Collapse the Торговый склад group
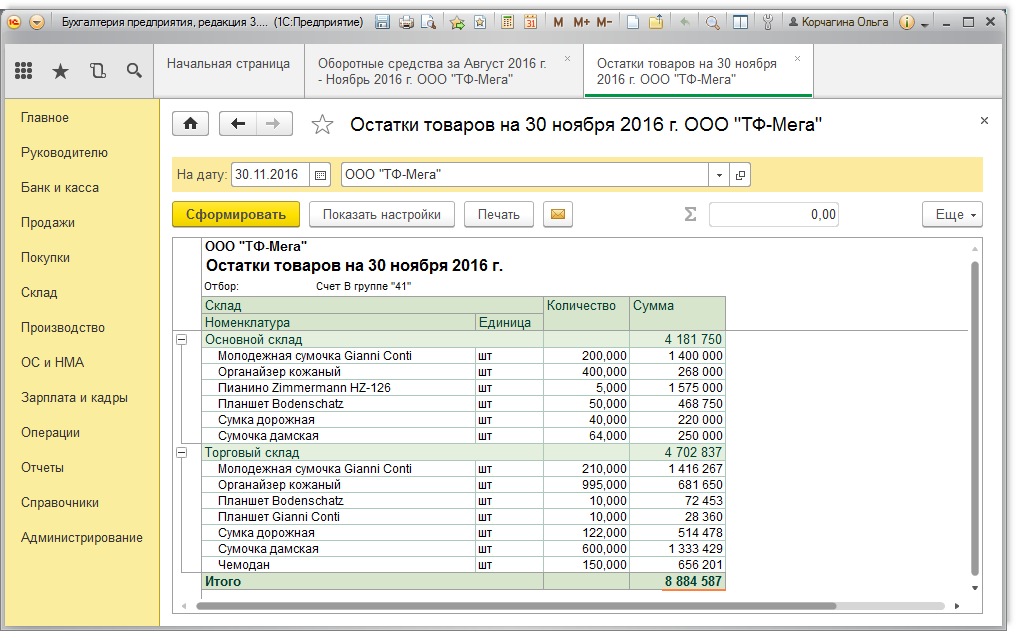The height and width of the screenshot is (631, 1016). coord(181,453)
